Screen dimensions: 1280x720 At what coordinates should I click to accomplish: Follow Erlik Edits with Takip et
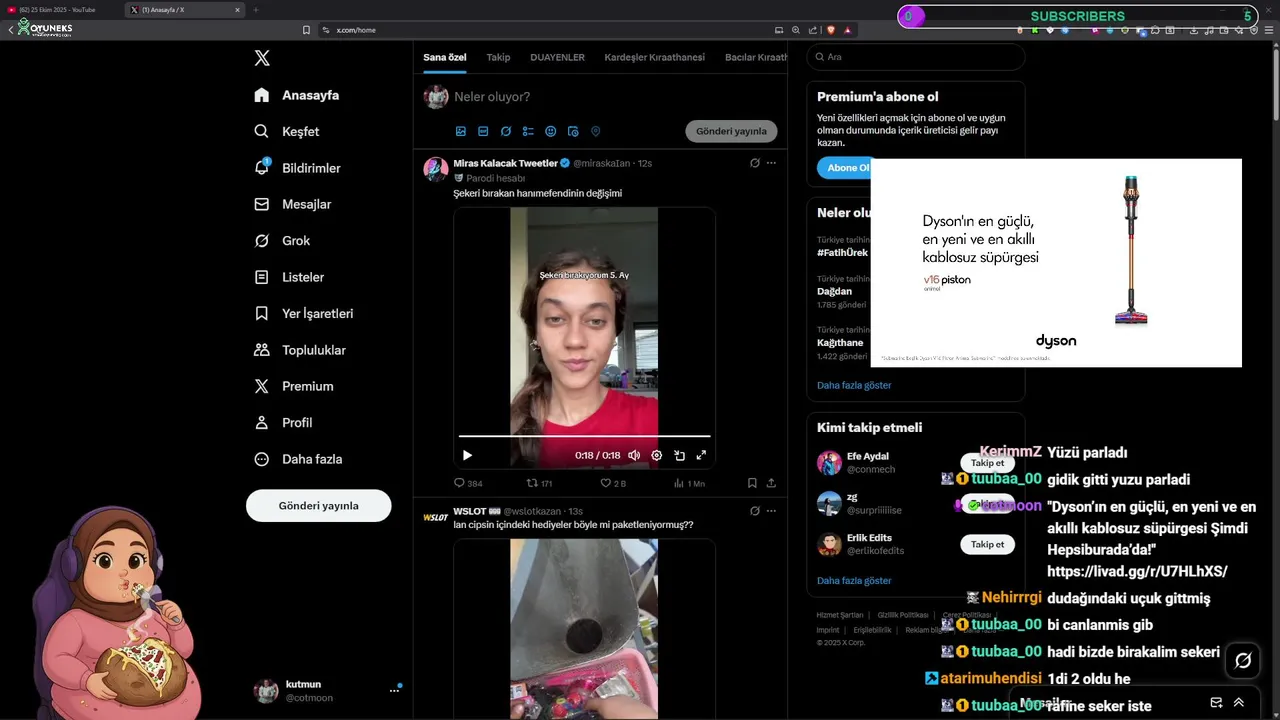987,544
